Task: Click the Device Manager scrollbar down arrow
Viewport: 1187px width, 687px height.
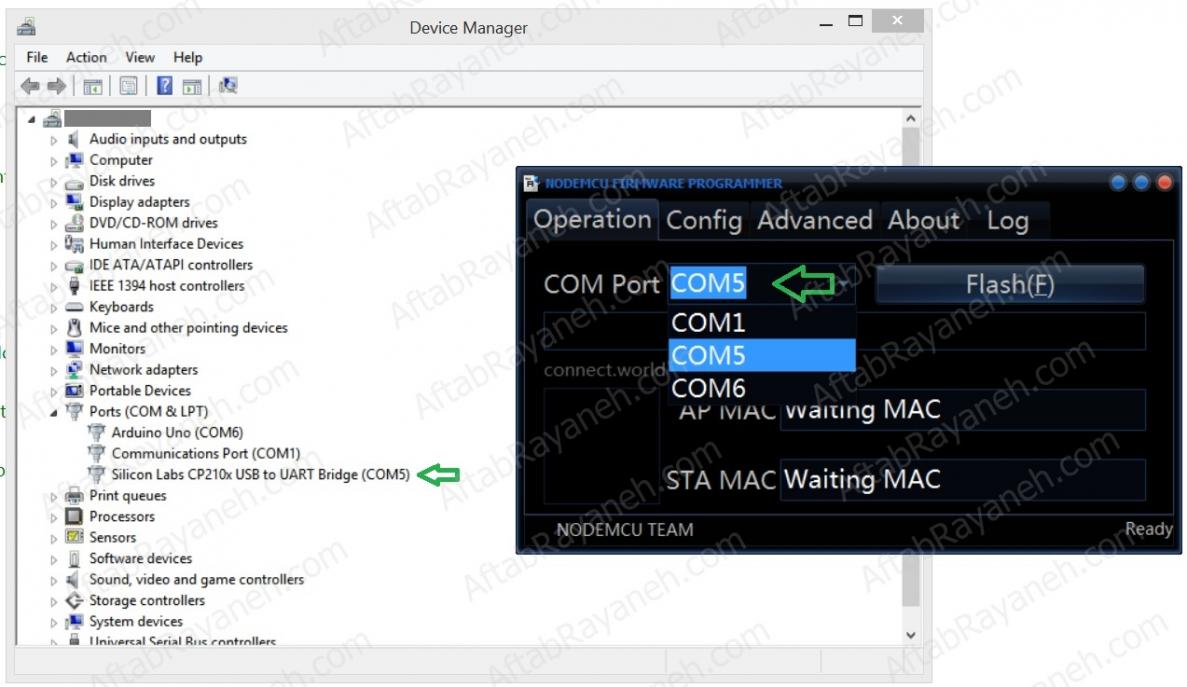Action: (x=910, y=635)
